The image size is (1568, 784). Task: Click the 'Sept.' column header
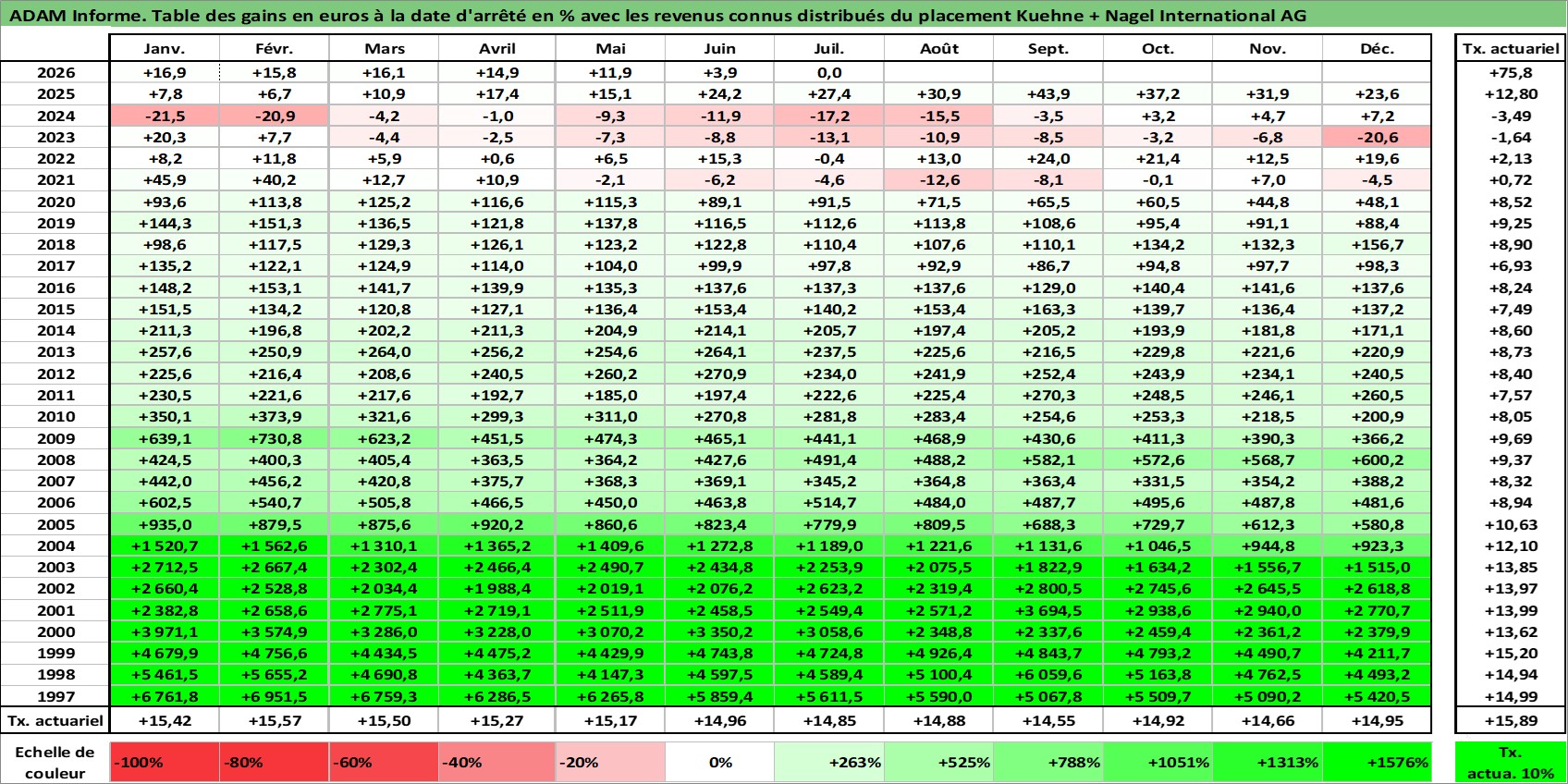(1048, 48)
